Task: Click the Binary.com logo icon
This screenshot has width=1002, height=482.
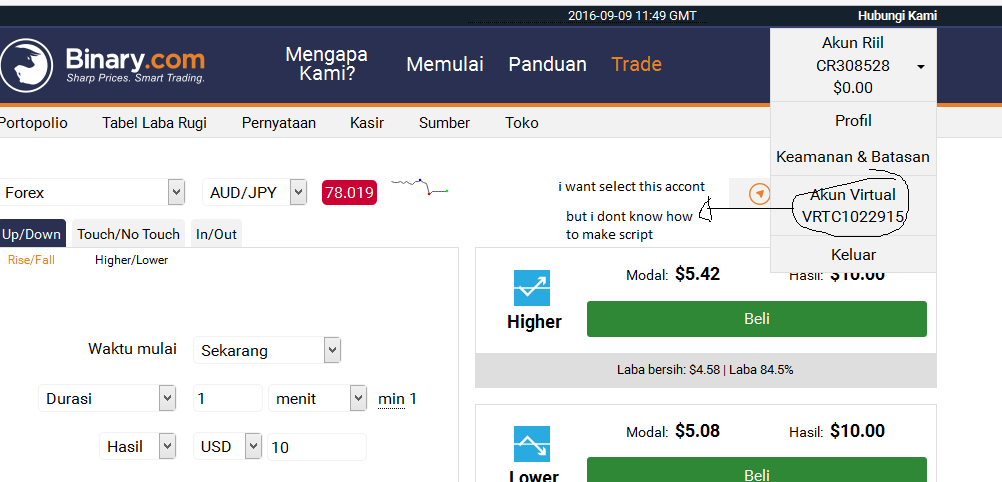Action: (x=26, y=65)
